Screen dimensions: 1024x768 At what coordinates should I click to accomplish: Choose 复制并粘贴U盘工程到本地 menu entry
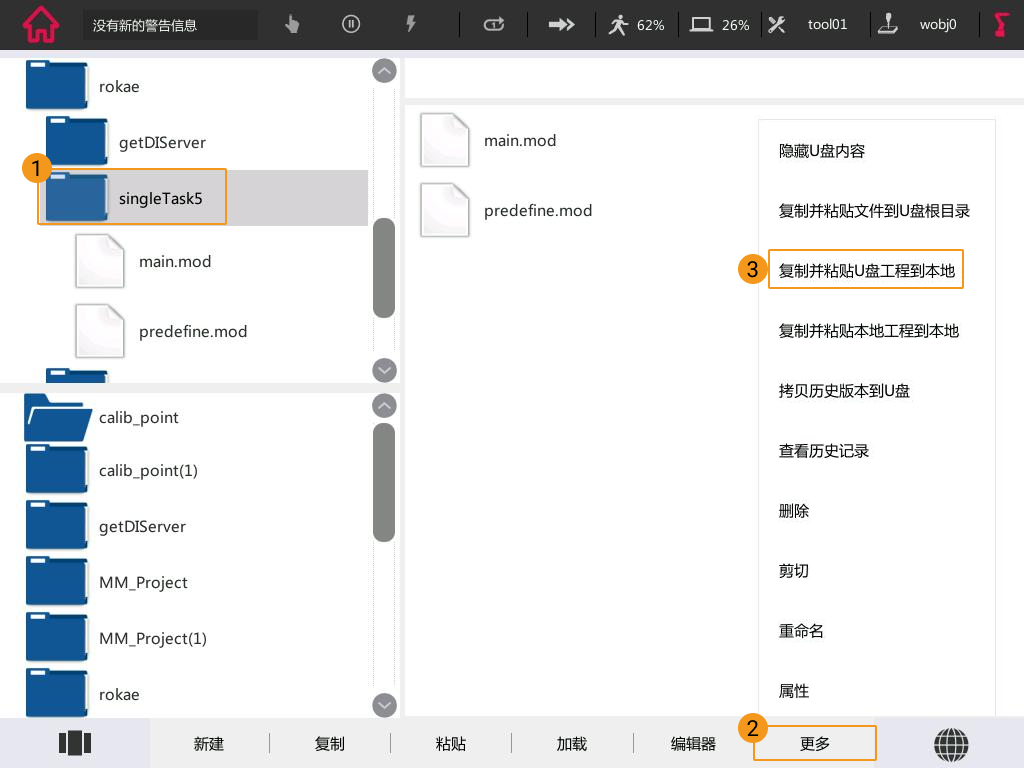866,271
